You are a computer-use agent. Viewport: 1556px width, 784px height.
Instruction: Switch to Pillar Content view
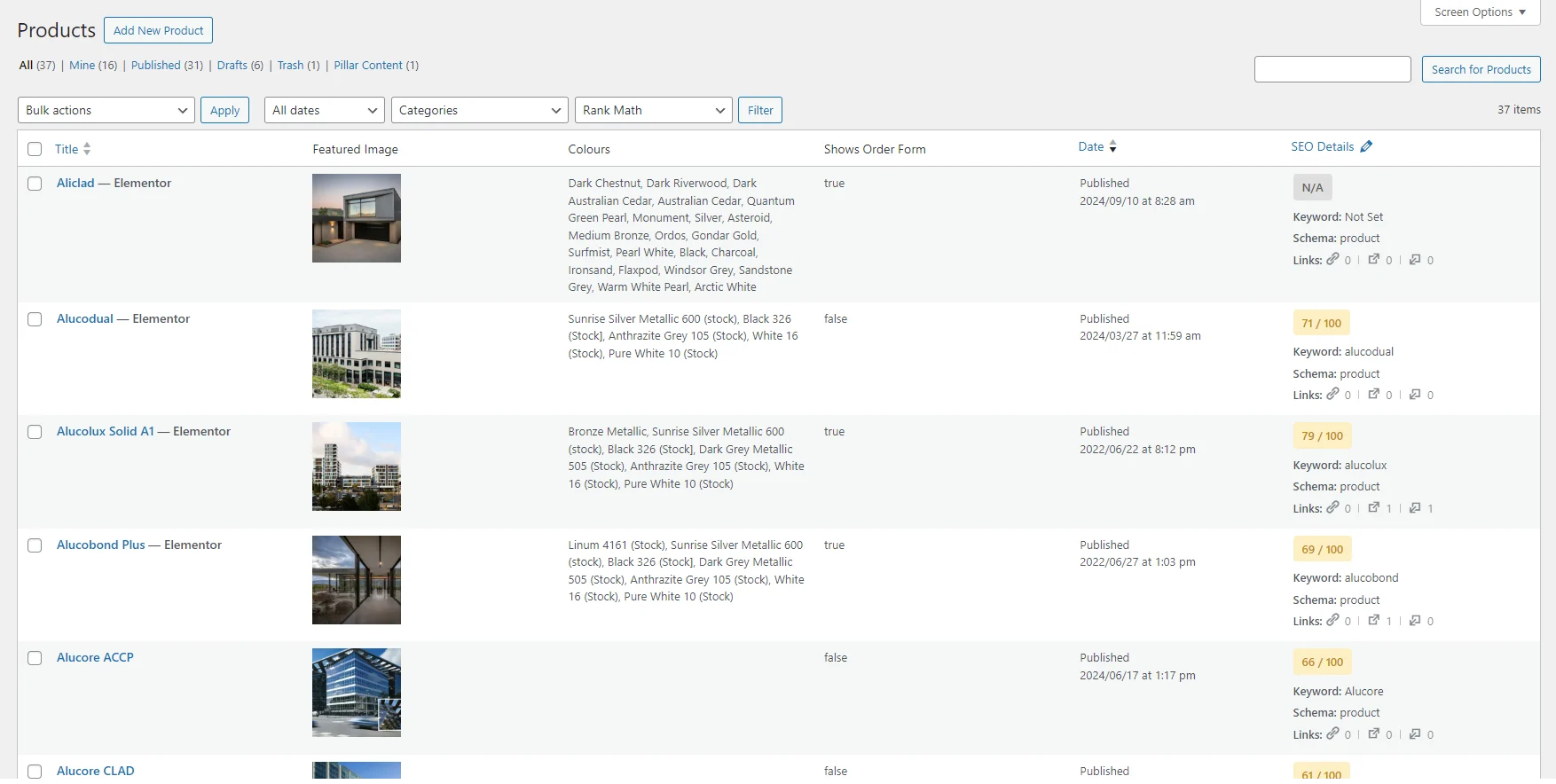pos(368,66)
